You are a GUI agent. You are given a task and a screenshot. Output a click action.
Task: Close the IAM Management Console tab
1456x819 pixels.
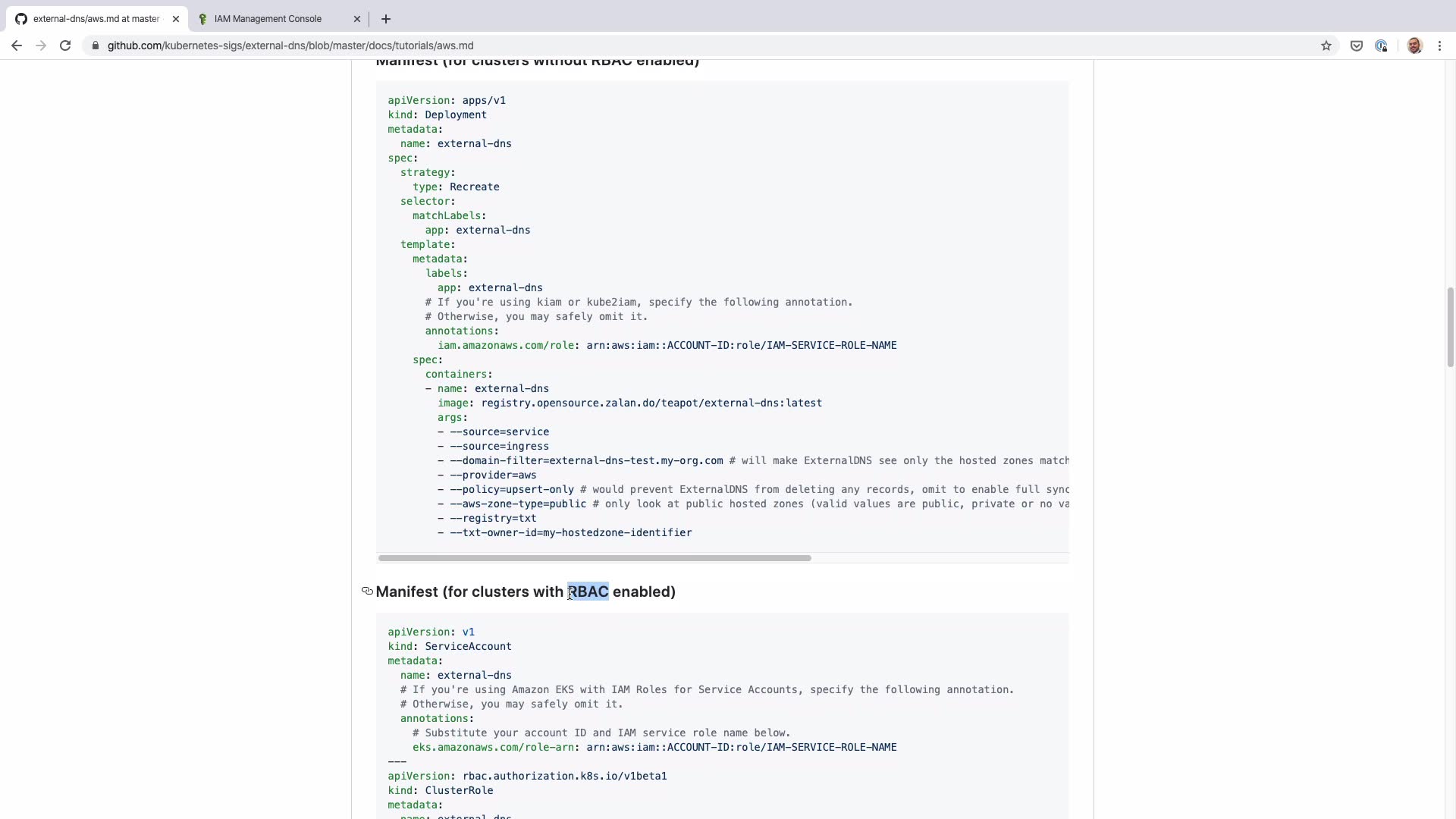point(357,19)
